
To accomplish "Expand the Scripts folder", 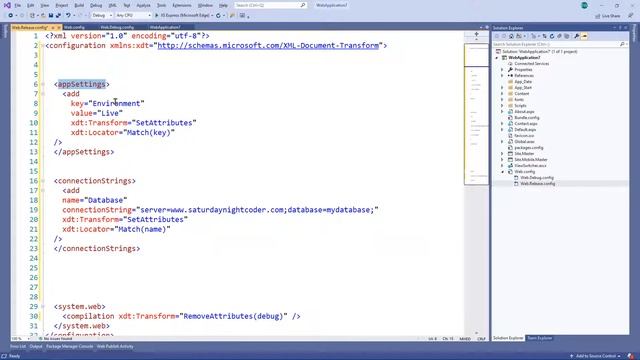I will pyautogui.click(x=502, y=106).
